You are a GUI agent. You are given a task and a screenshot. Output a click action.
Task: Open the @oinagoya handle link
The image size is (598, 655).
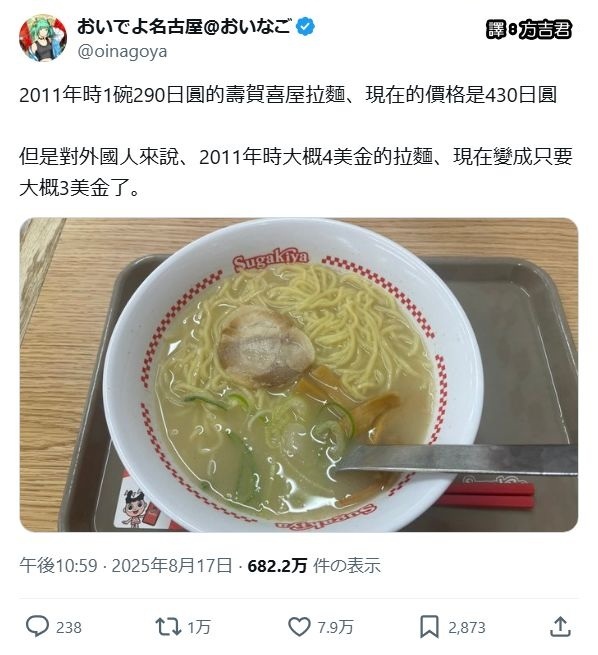(x=122, y=52)
